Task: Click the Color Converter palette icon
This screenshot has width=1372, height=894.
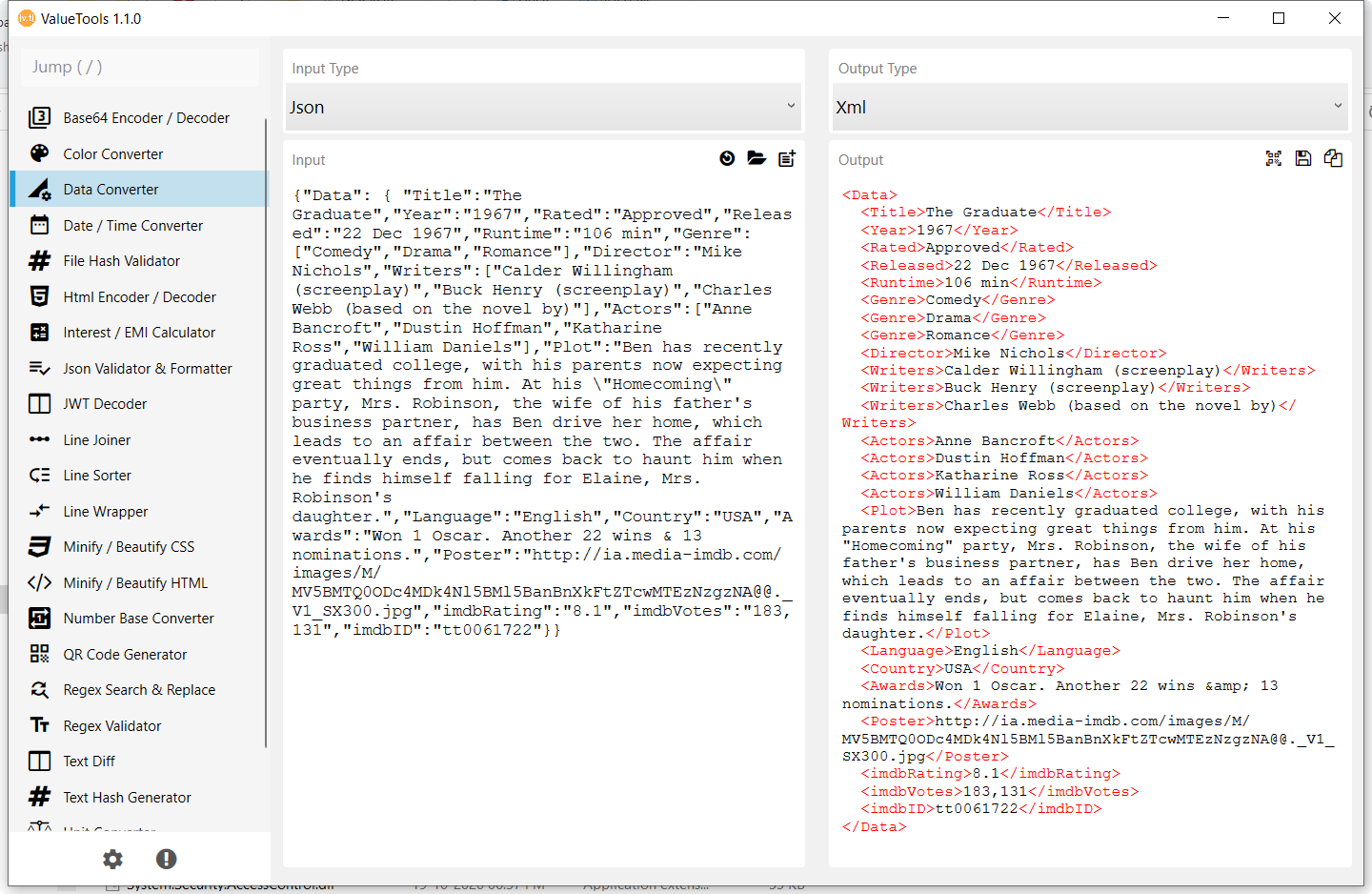Action: pos(39,153)
